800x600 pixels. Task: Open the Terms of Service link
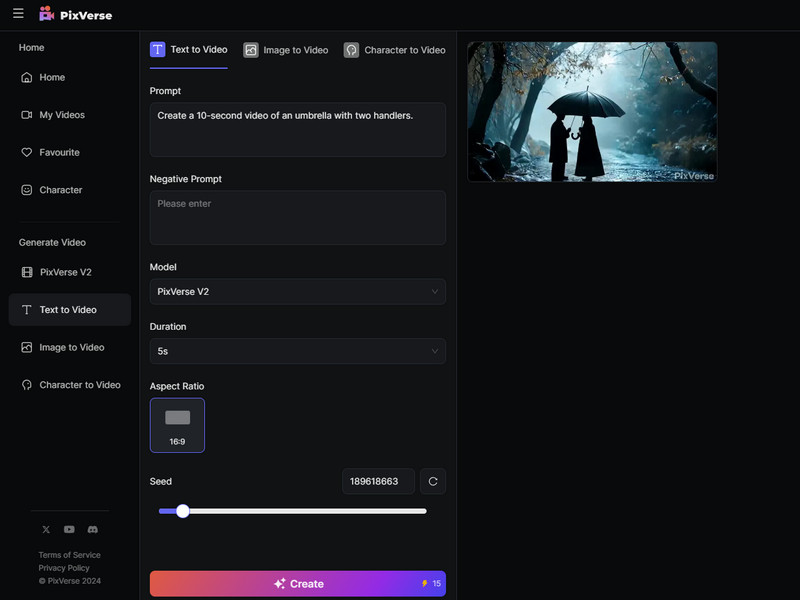[x=69, y=554]
